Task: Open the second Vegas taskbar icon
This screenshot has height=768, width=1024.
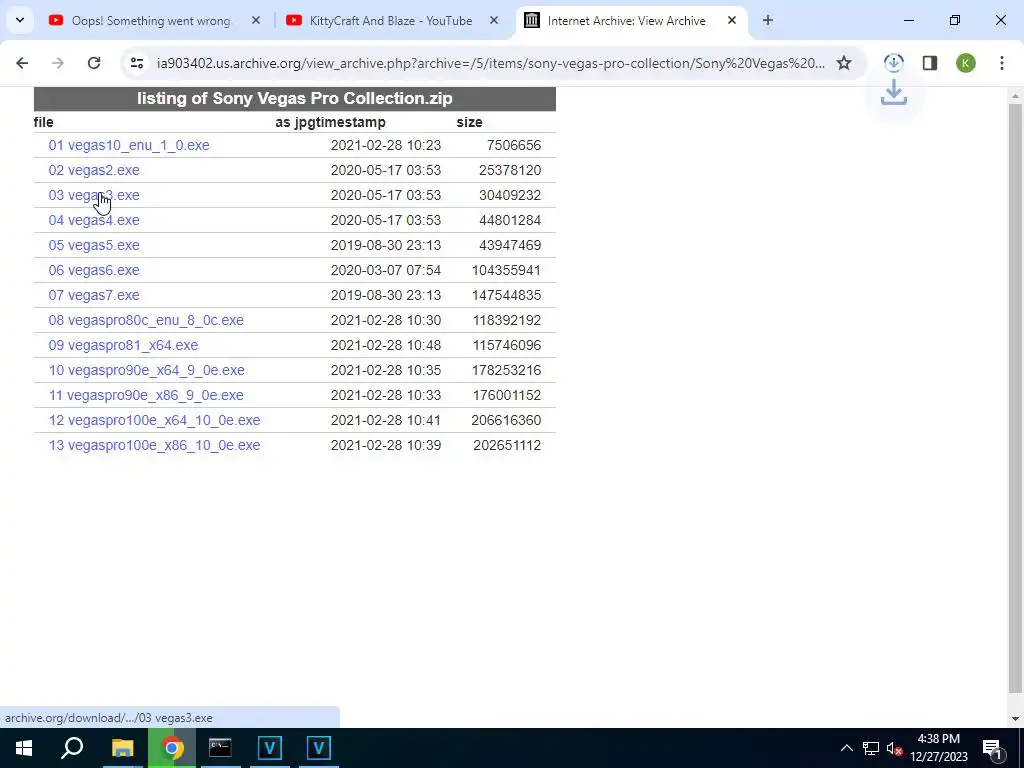Action: (319, 748)
